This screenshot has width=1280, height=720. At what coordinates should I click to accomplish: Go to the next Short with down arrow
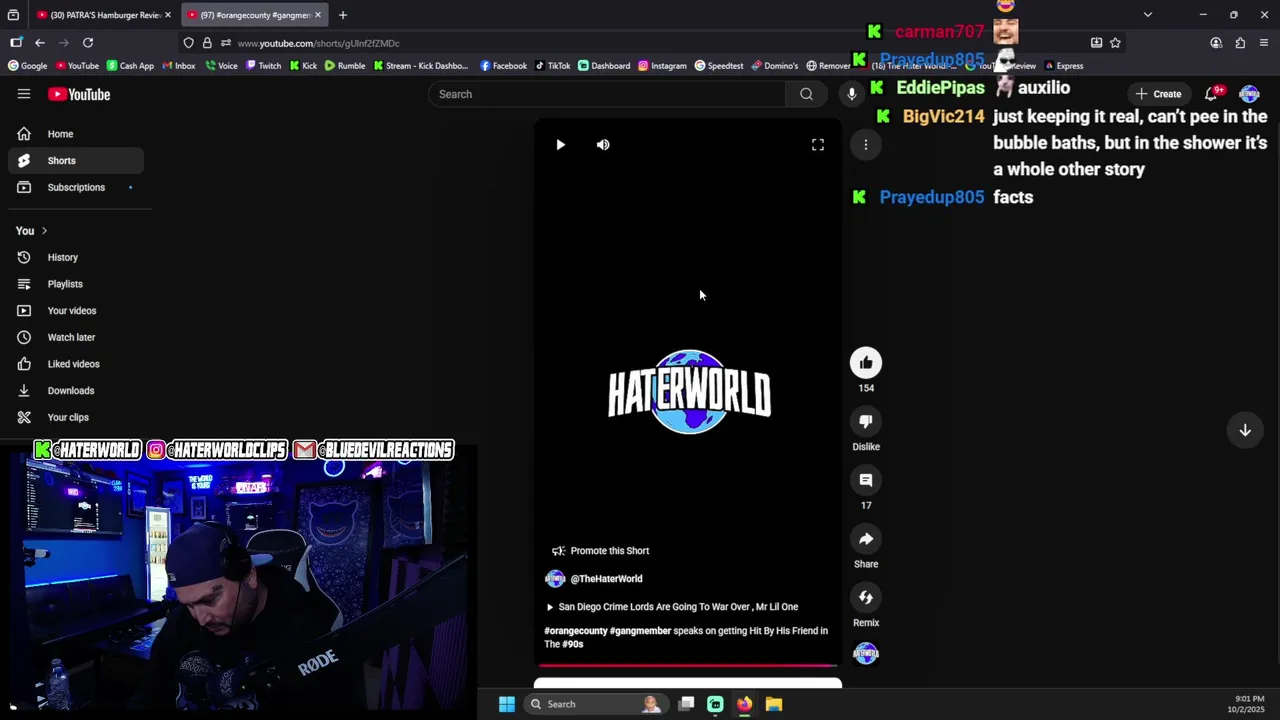coord(1245,430)
